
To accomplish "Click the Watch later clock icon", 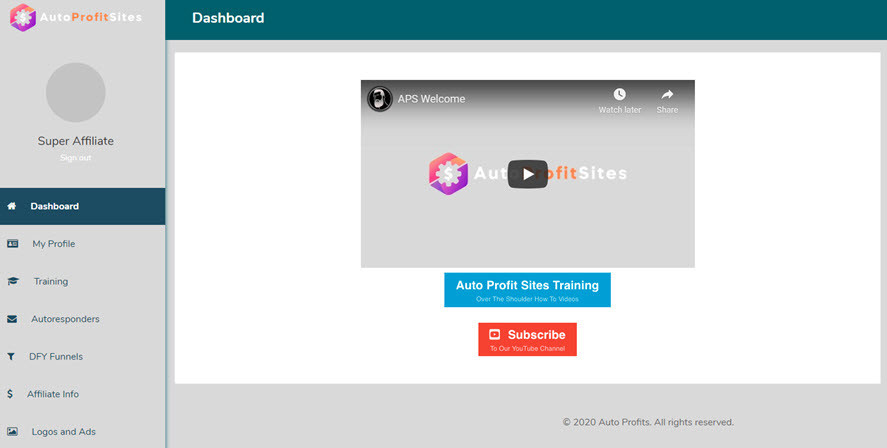I will click(619, 94).
